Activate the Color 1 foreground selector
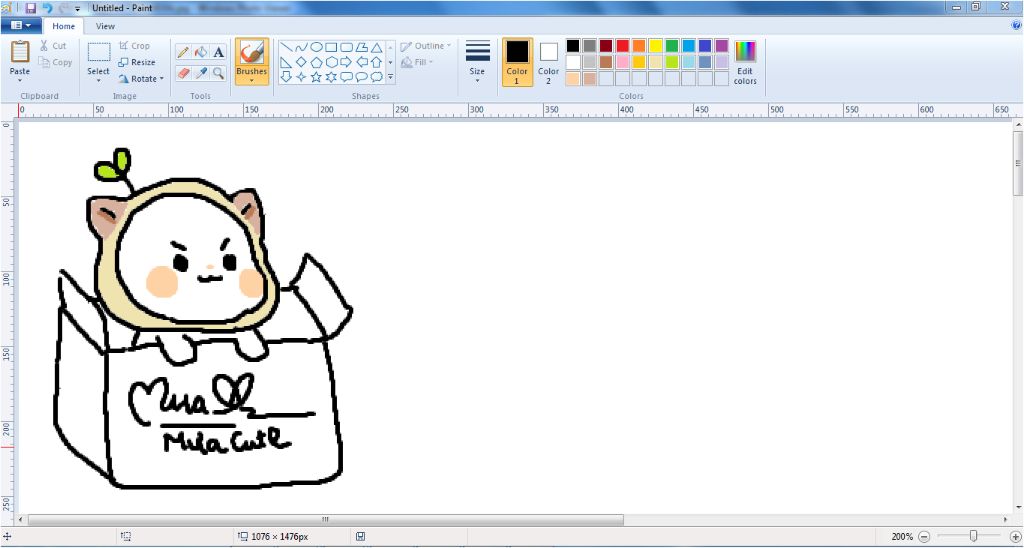Screen dimensions: 1024x548 pos(517,62)
